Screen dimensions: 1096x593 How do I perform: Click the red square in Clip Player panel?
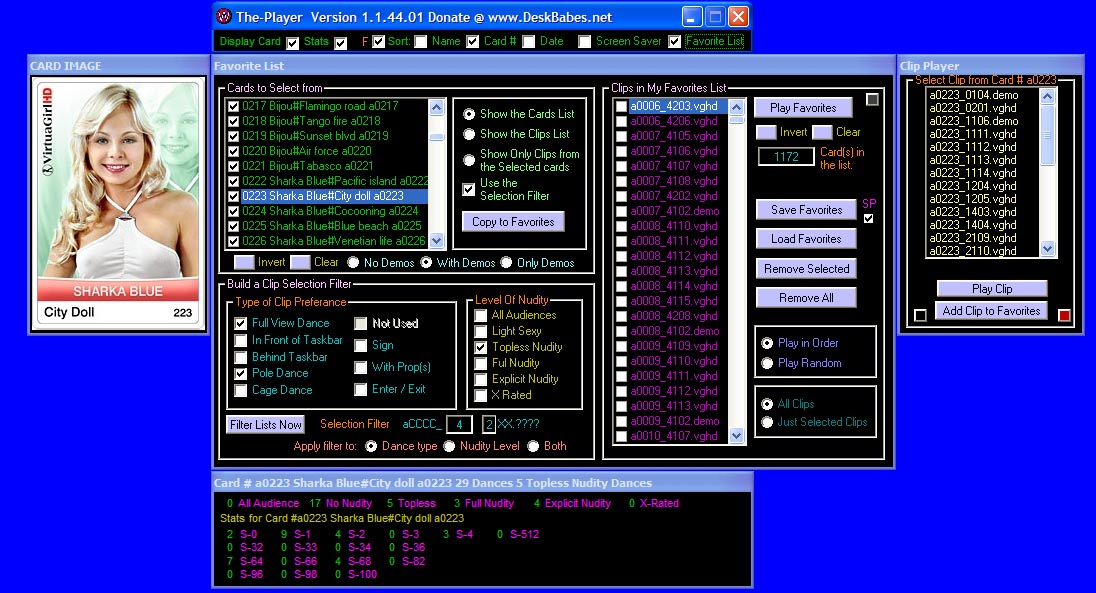pos(1064,316)
